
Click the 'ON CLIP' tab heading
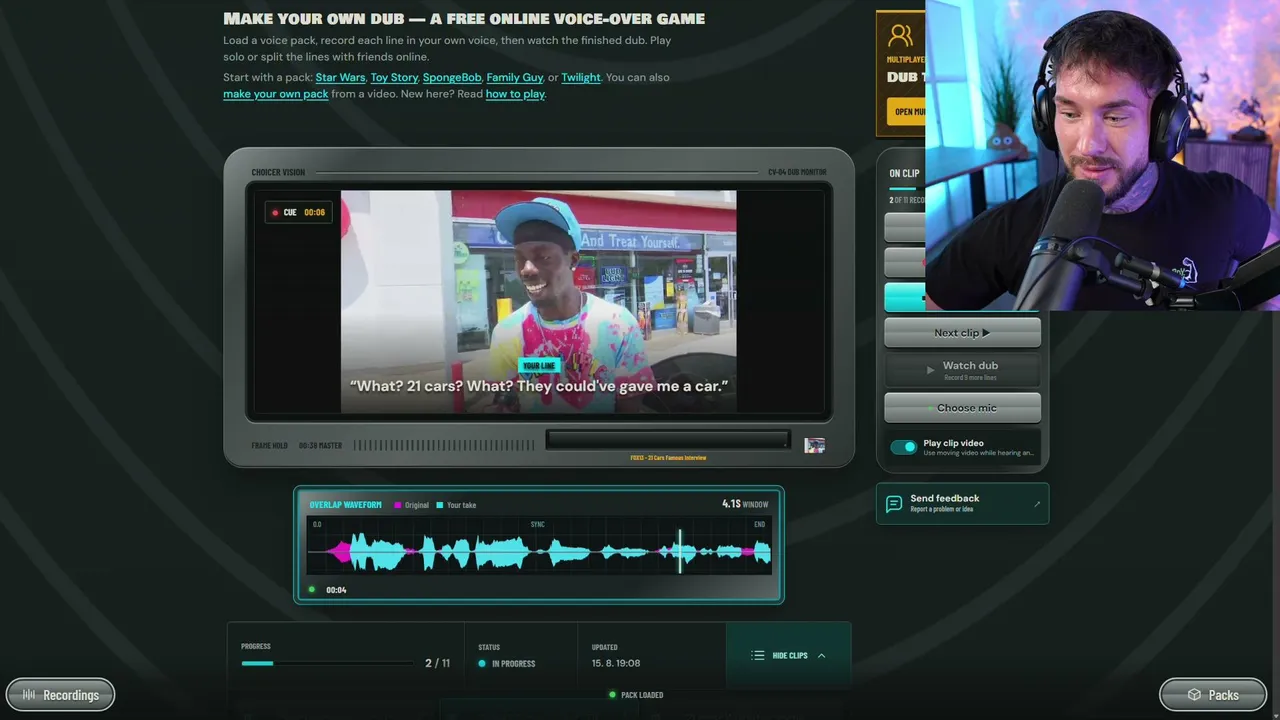click(904, 174)
